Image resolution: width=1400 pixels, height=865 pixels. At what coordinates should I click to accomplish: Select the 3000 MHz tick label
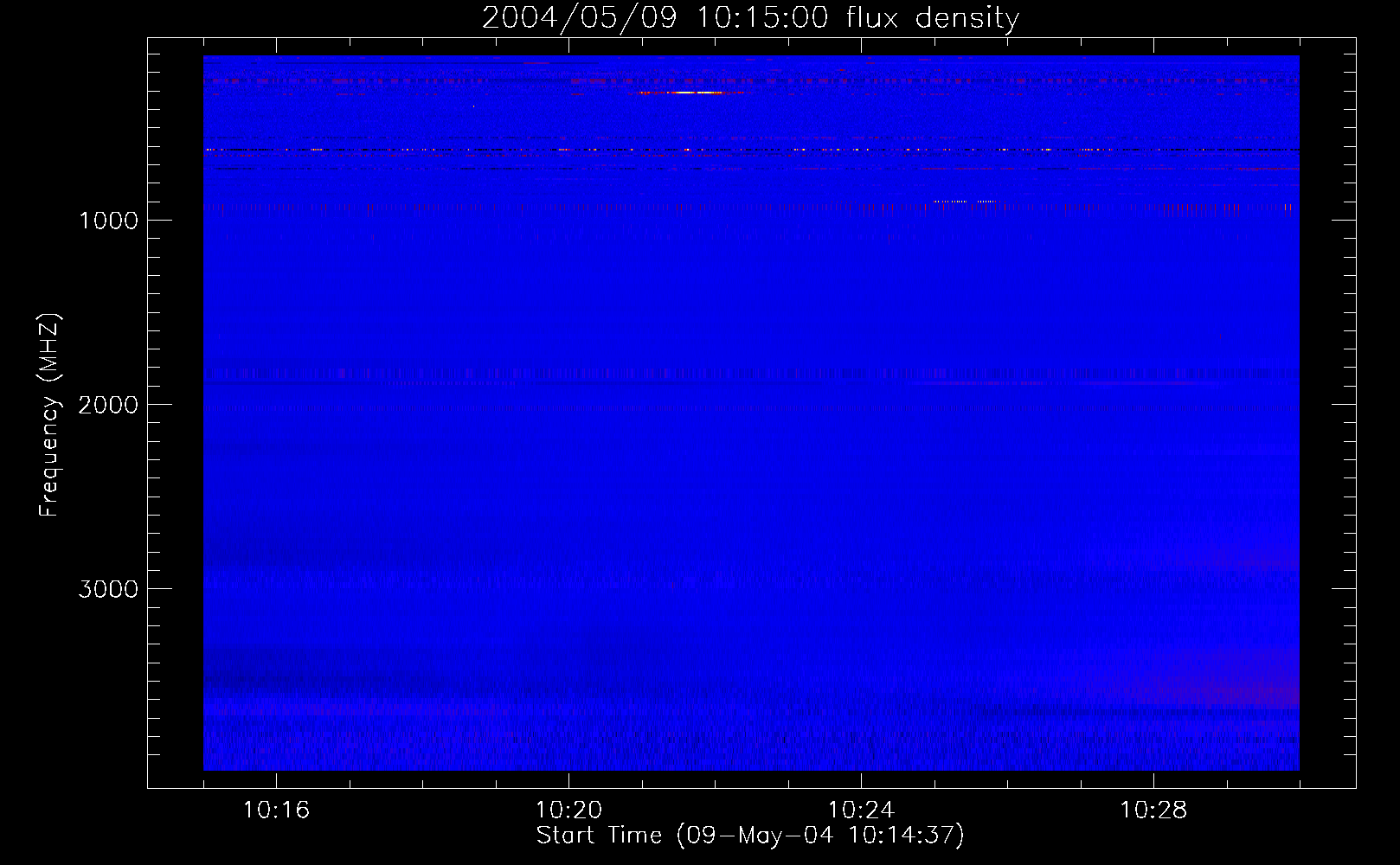coord(108,589)
